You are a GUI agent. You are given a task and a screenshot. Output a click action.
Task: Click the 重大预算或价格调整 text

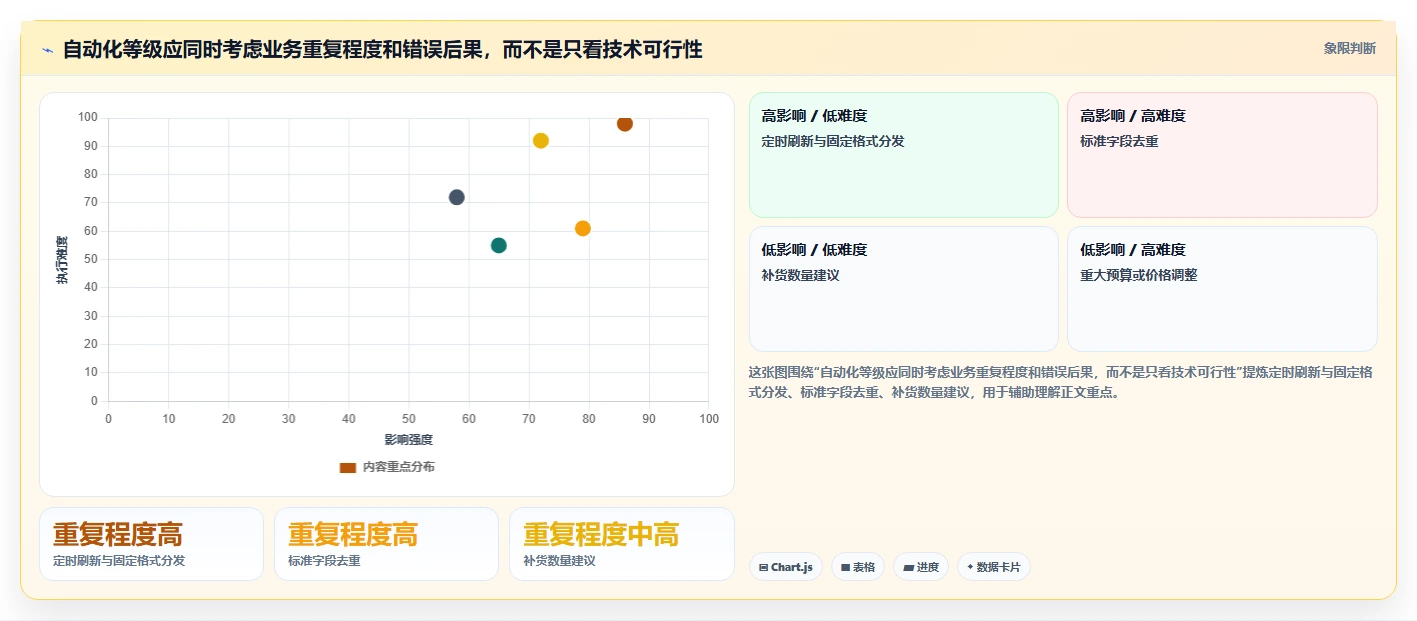[1138, 275]
